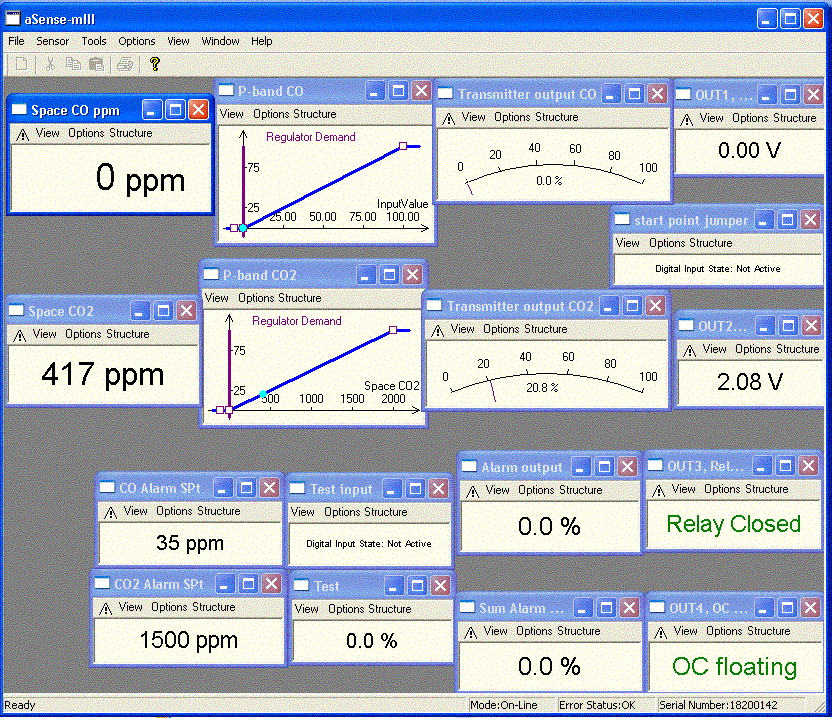
Task: Click the Copy toolbar icon
Action: (73, 64)
